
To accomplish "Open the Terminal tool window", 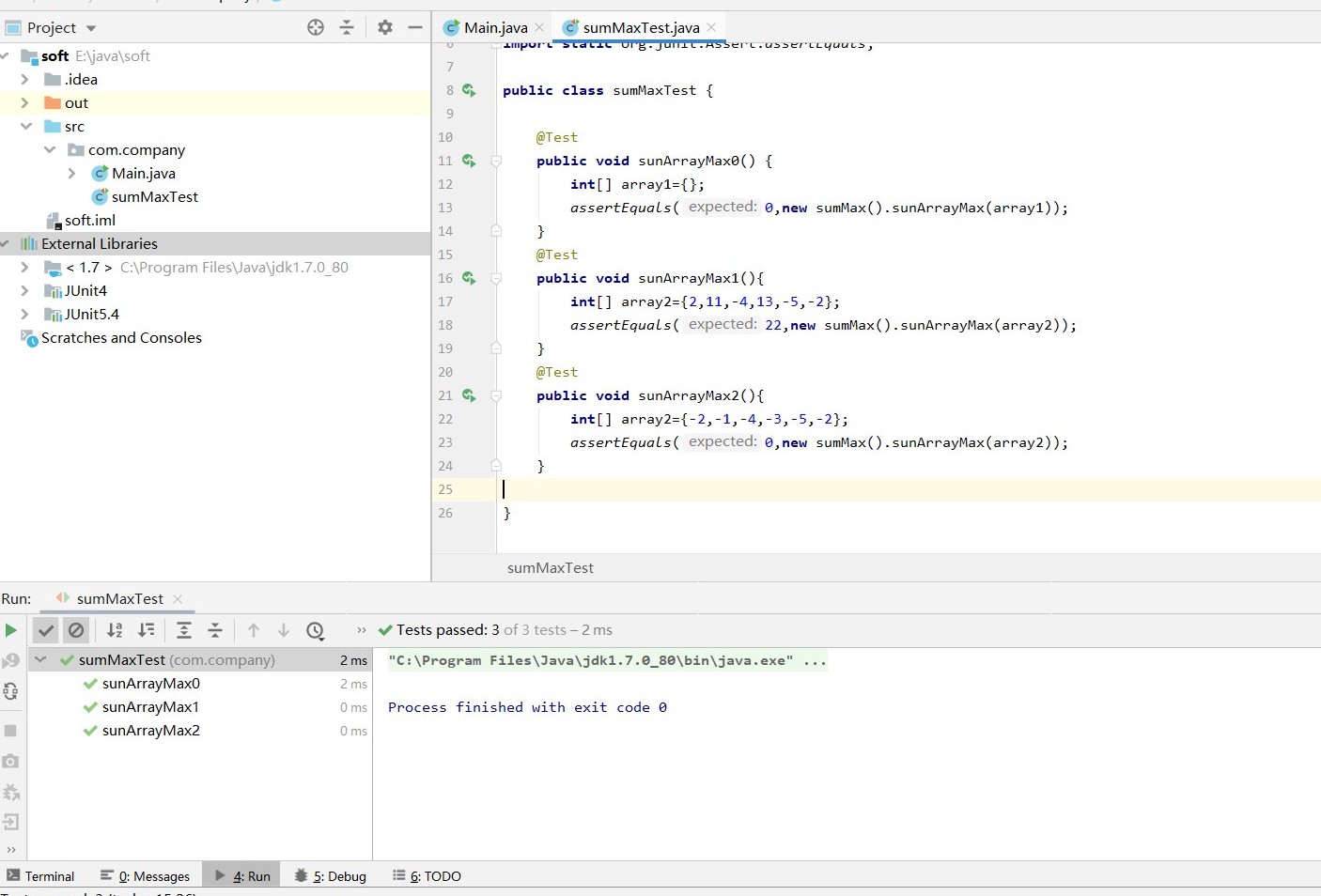I will [x=40, y=876].
